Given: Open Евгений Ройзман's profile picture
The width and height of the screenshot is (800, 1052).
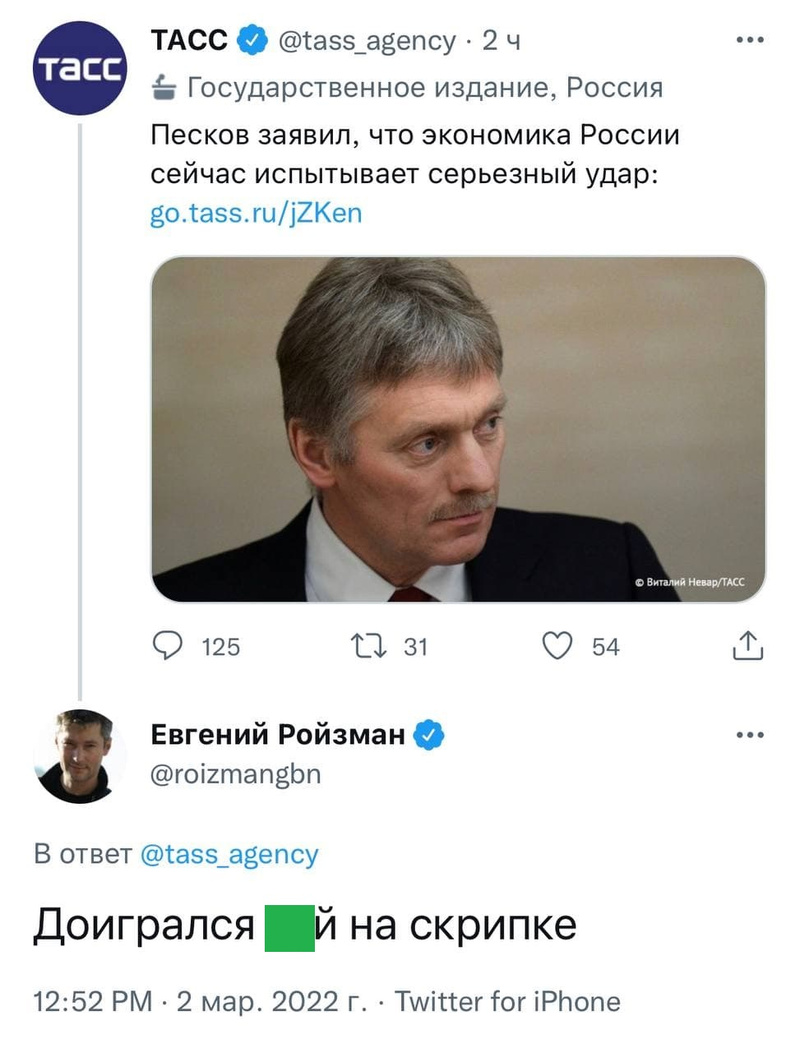Looking at the screenshot, I should [x=80, y=756].
